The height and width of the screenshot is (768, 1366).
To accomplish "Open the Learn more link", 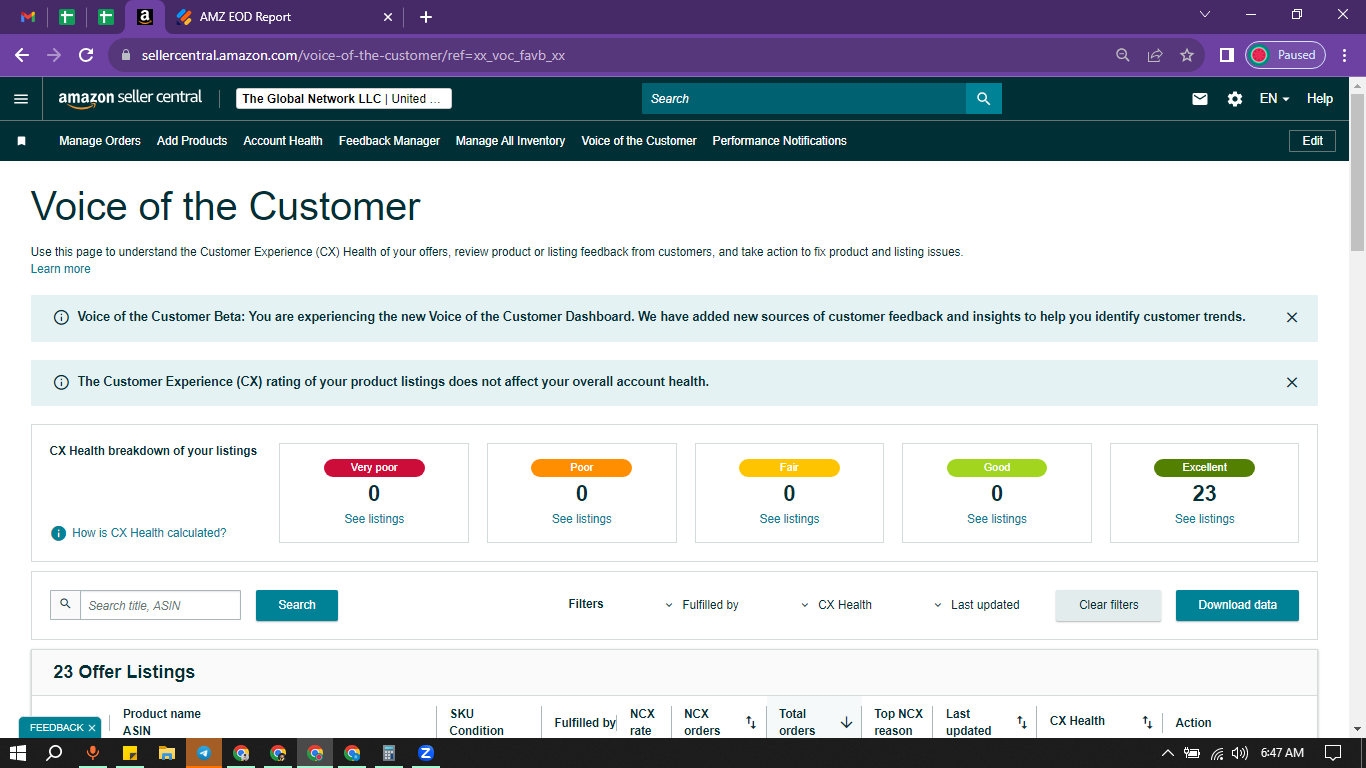I will tap(60, 269).
